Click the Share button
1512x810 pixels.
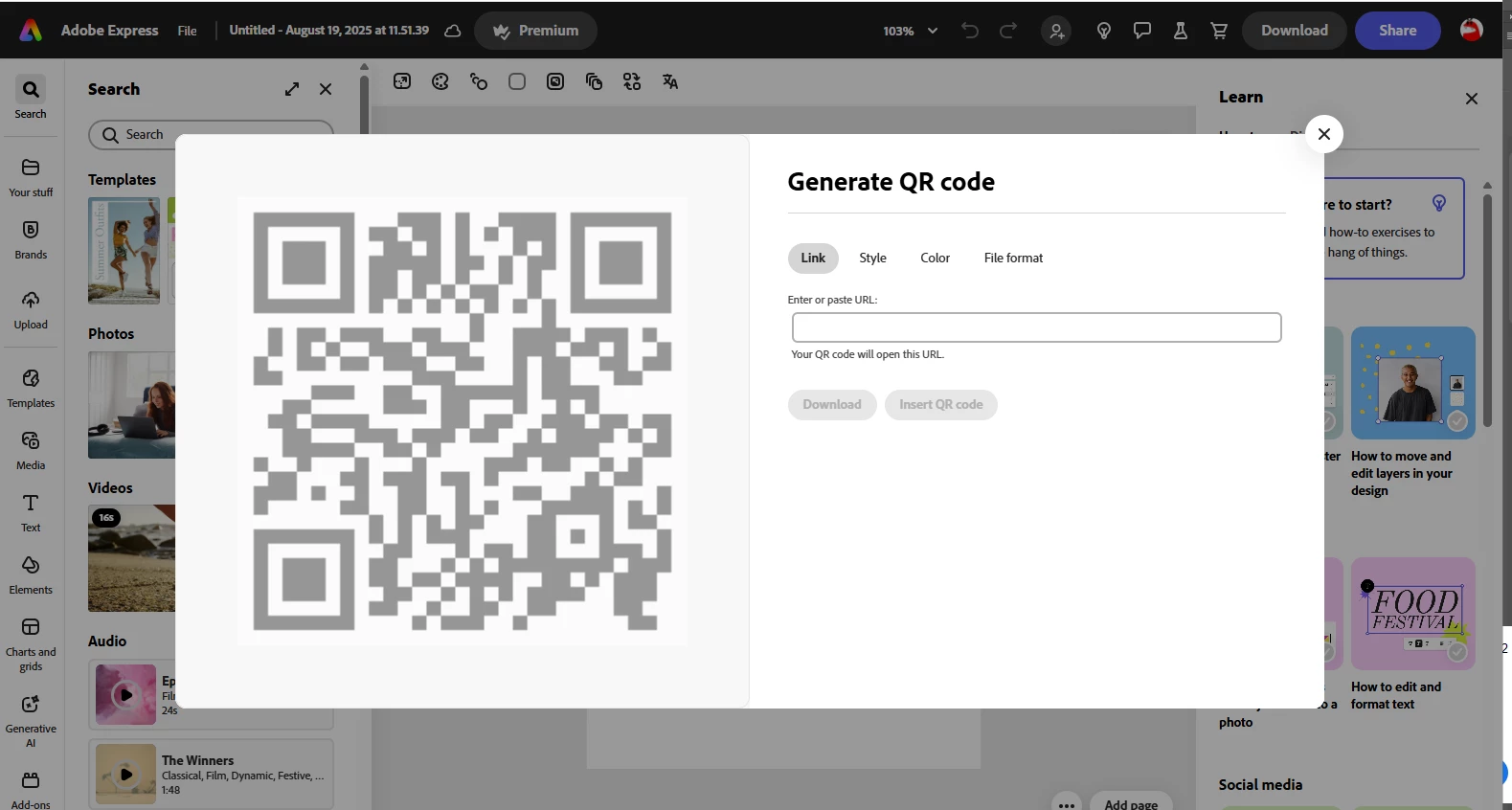click(x=1398, y=31)
